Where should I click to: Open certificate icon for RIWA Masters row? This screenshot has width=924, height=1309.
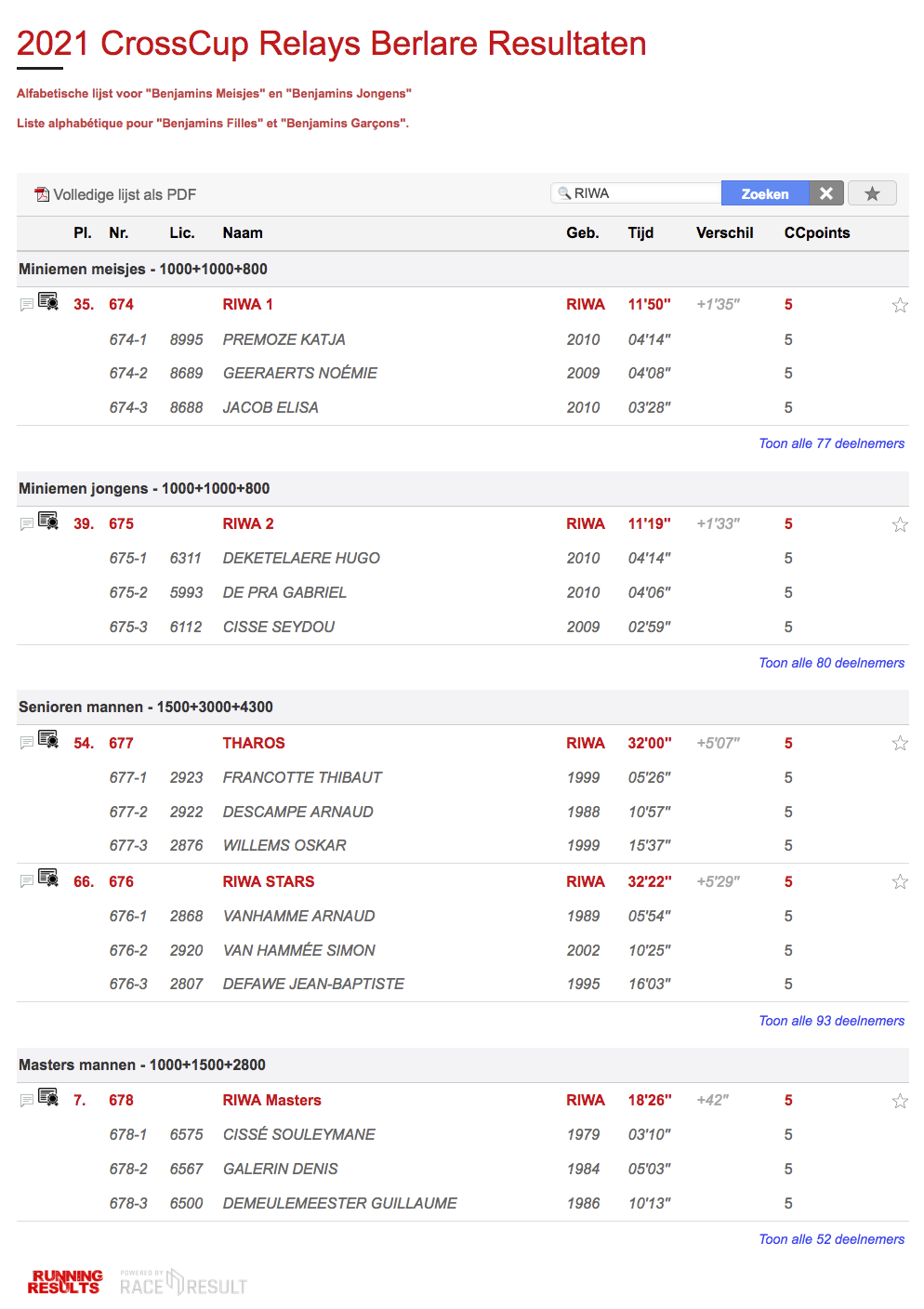[48, 1097]
